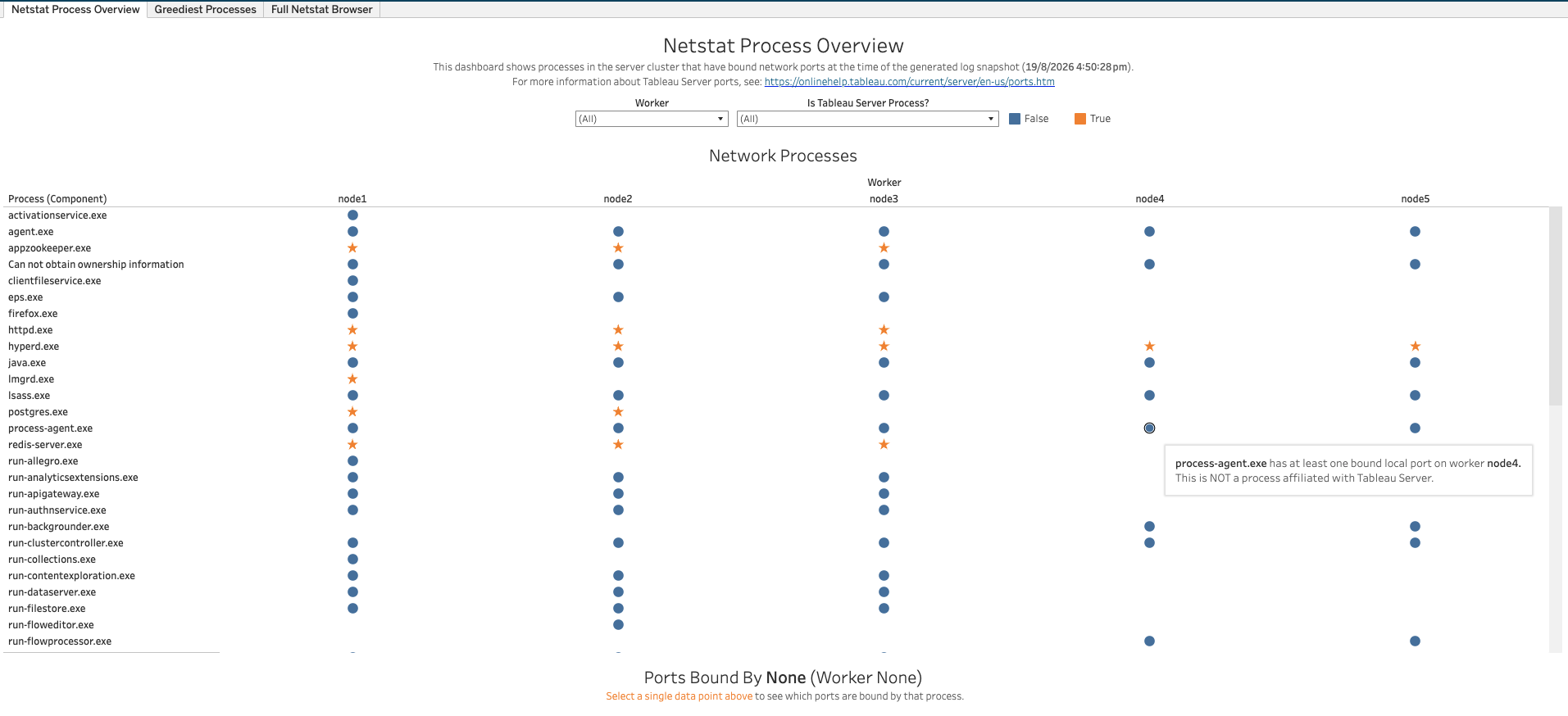Click highlighted process-agent.exe dot on node4
The width and height of the screenshot is (1568, 716).
(x=1149, y=428)
